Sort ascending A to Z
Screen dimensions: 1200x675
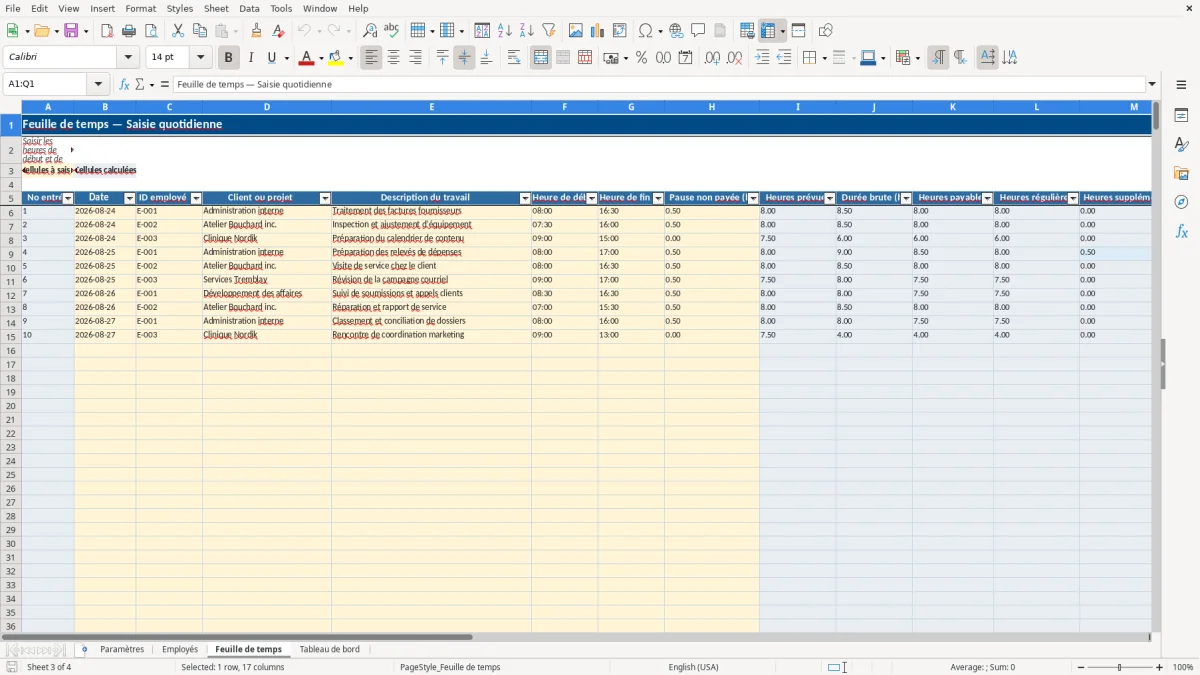click(x=505, y=31)
